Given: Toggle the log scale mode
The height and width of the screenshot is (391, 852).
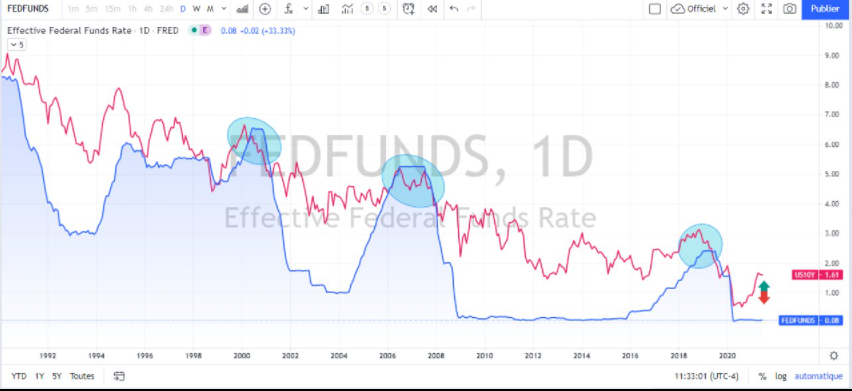Looking at the screenshot, I should point(780,376).
